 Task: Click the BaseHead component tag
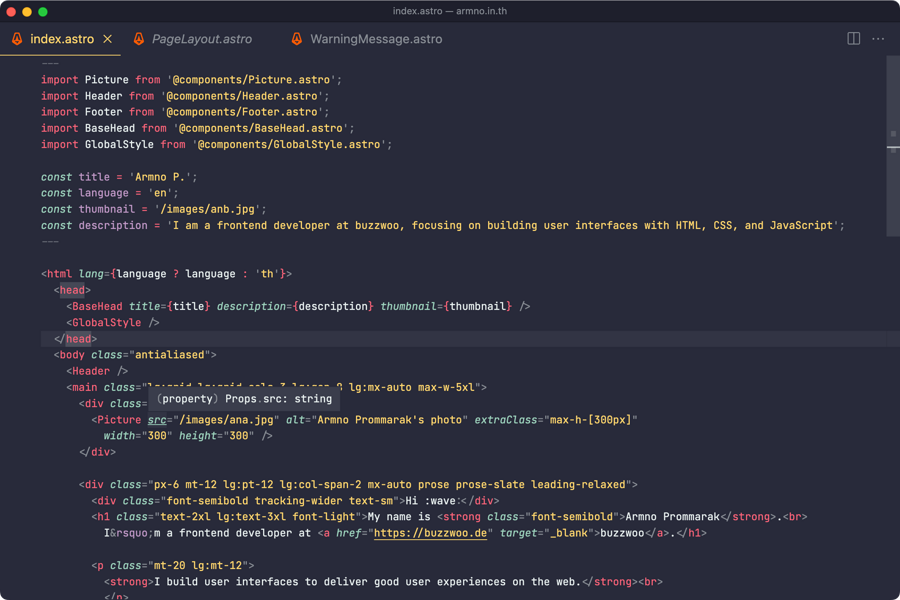coord(97,306)
